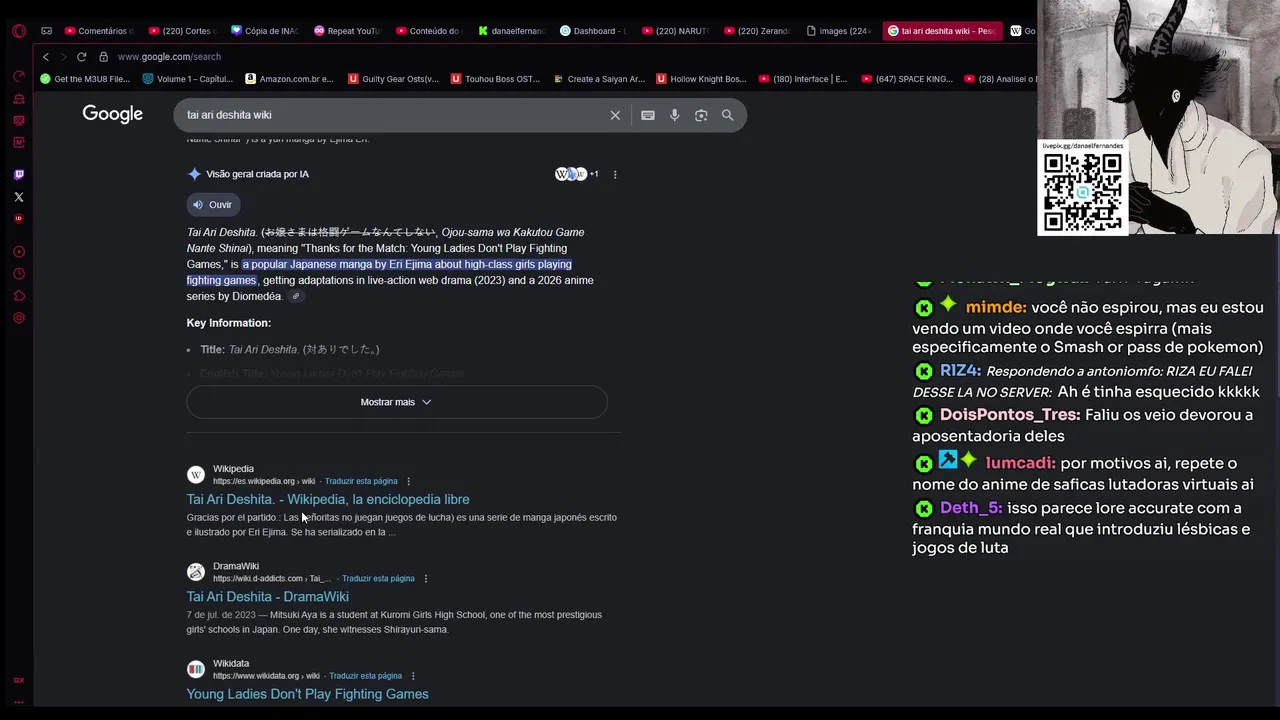
Task: Switch to the Cópia de INAC tab
Action: 265,31
